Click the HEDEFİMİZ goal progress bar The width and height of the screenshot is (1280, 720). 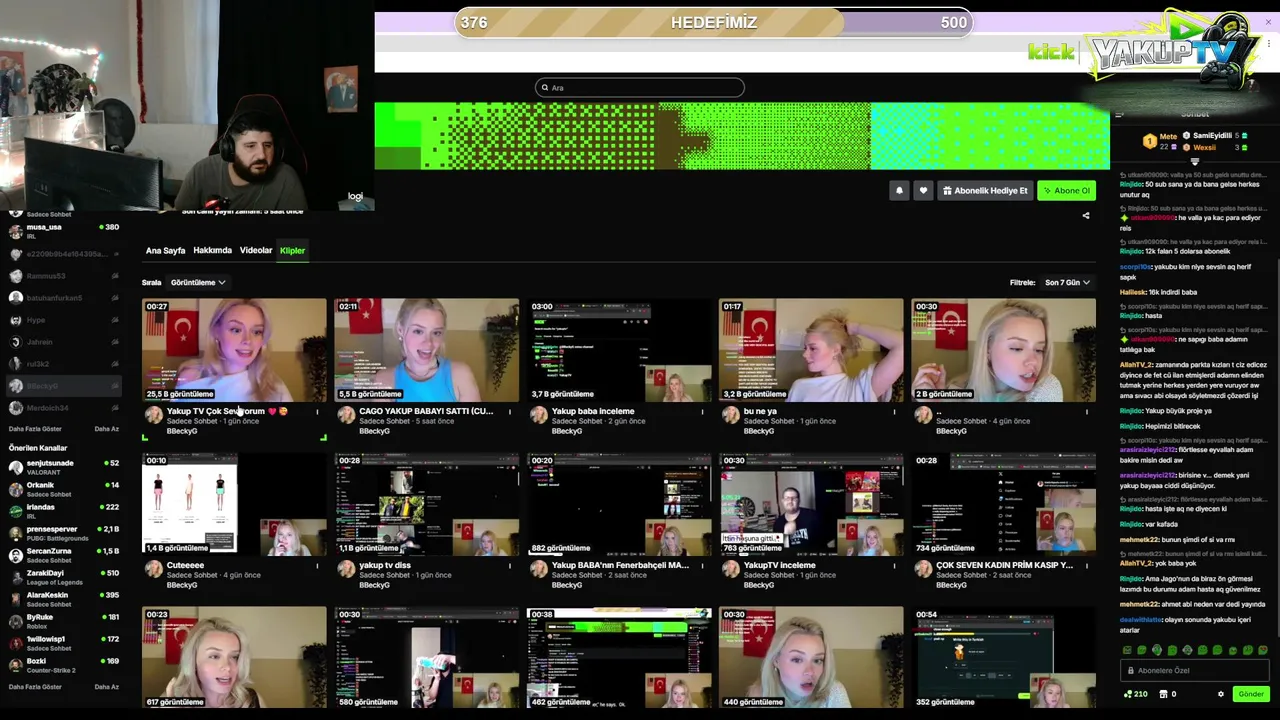(x=714, y=23)
